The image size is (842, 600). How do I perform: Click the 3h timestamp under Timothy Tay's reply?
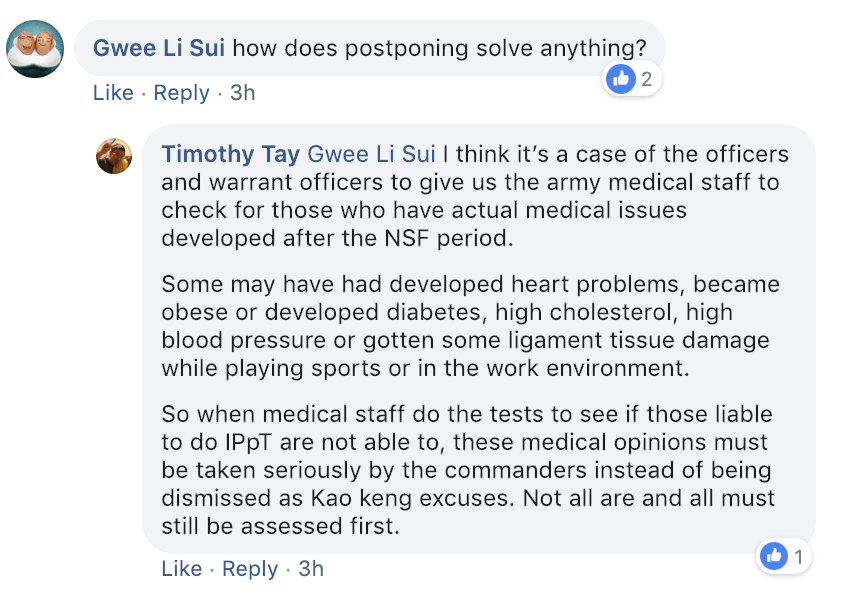[x=311, y=569]
